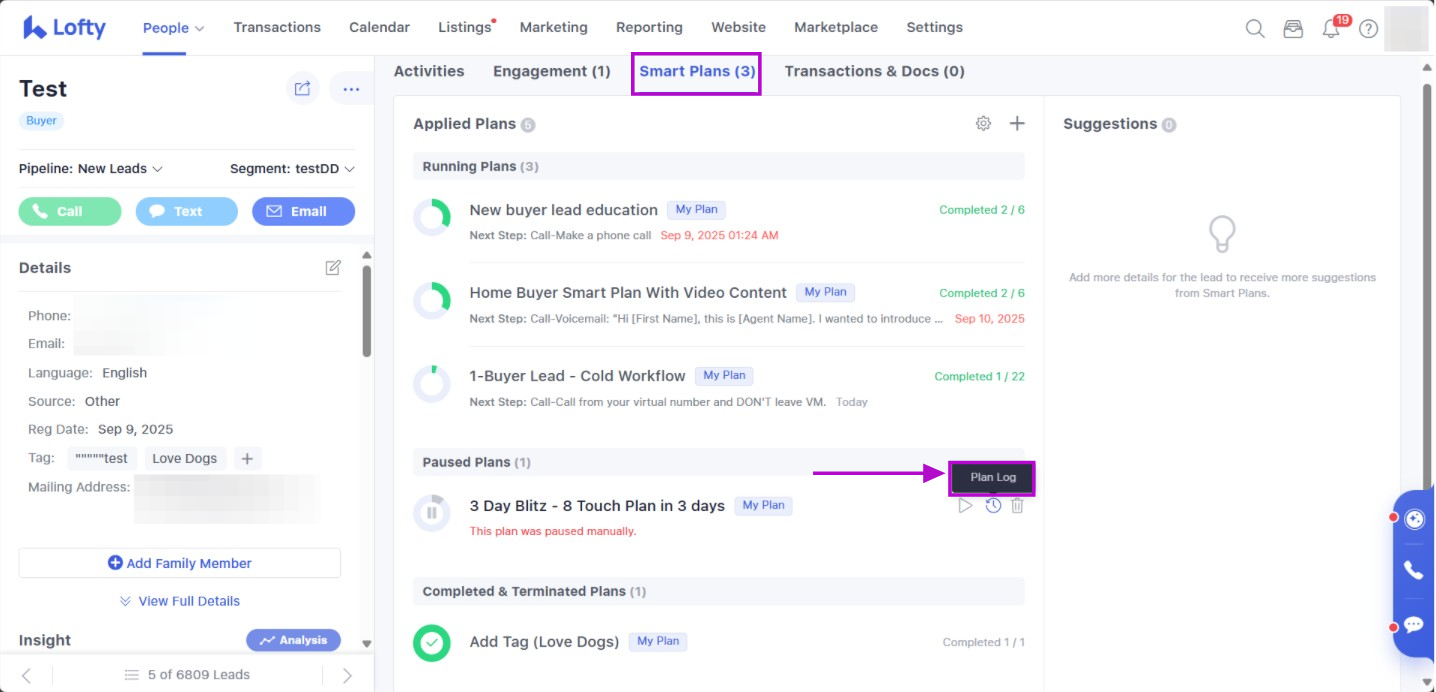This screenshot has height=692, width=1436.
Task: Expand the Pipeline: New Leads dropdown
Action: [91, 169]
